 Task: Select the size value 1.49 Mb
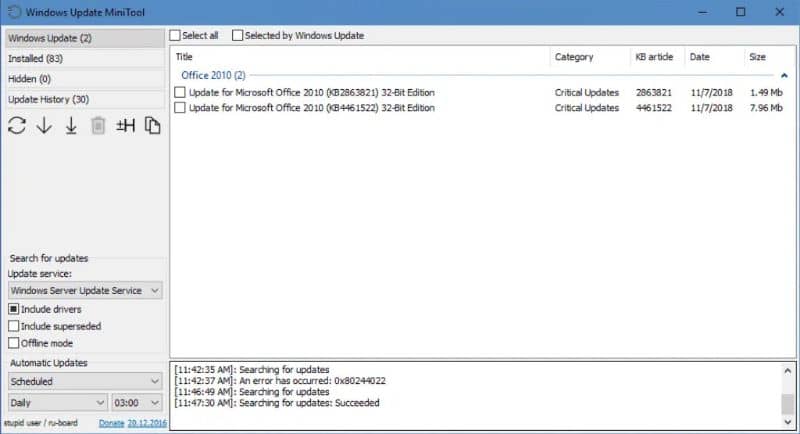tap(766, 92)
